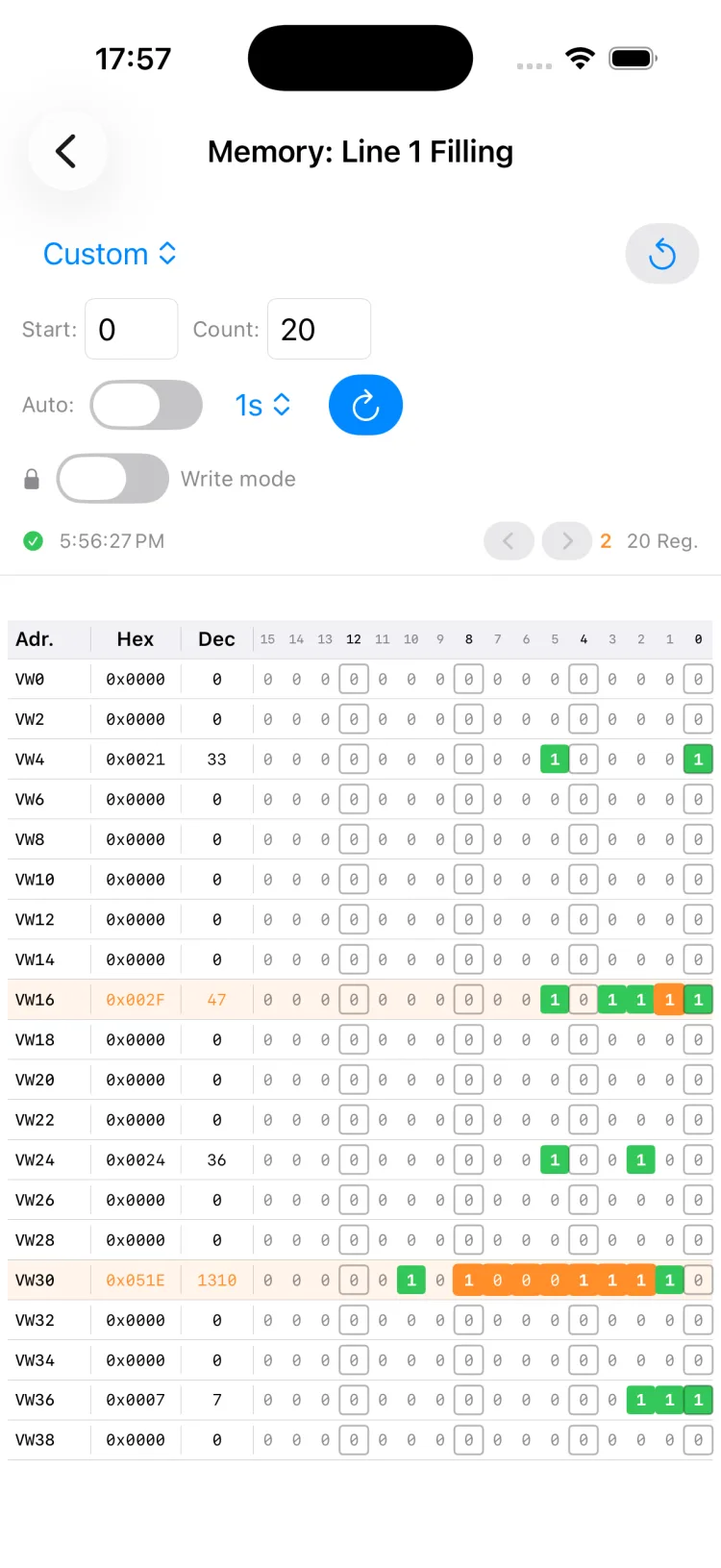
Task: Toggle the Auto refresh switch
Action: (x=146, y=405)
